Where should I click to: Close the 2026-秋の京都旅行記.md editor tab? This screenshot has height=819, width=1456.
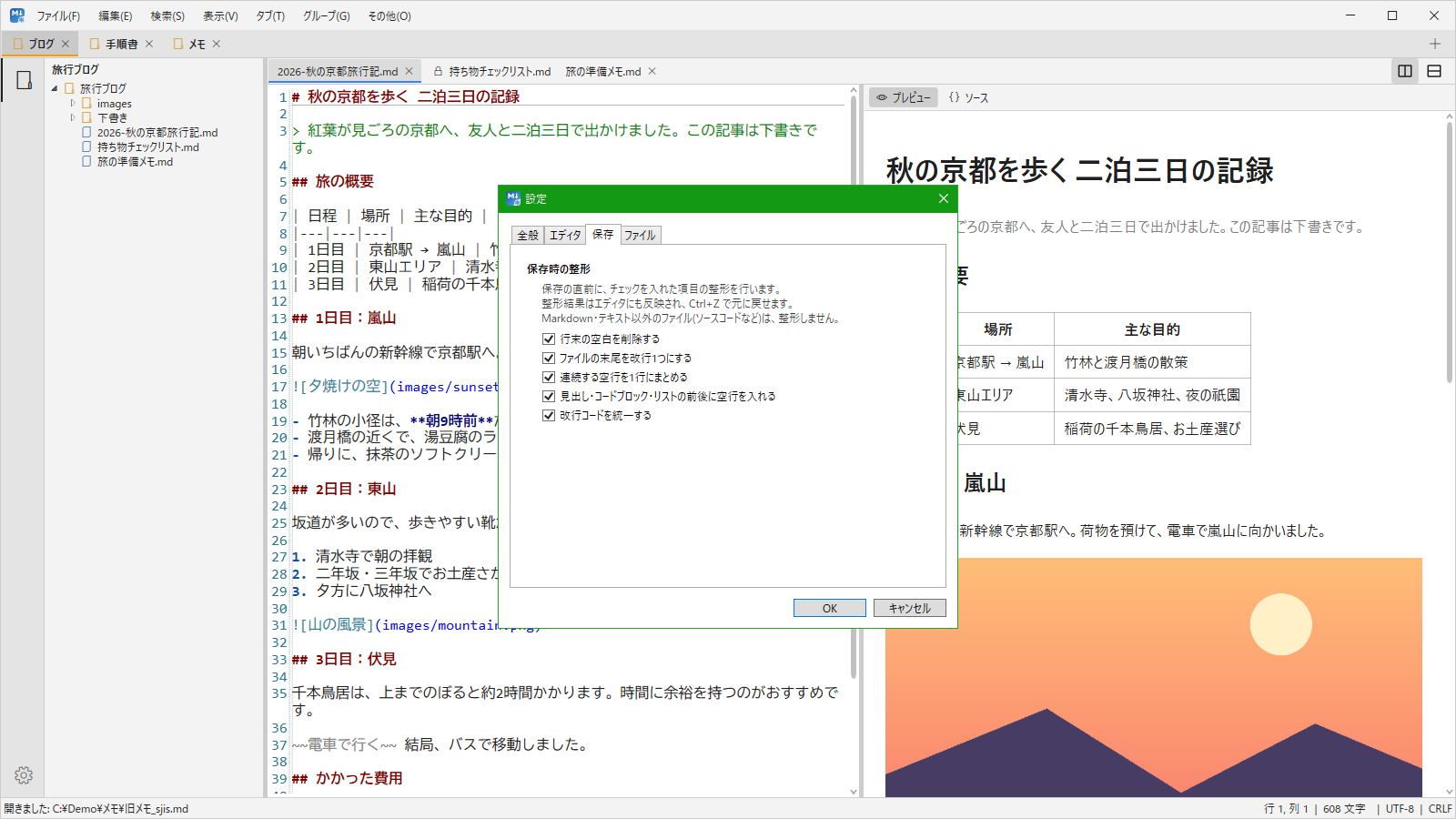[x=409, y=71]
